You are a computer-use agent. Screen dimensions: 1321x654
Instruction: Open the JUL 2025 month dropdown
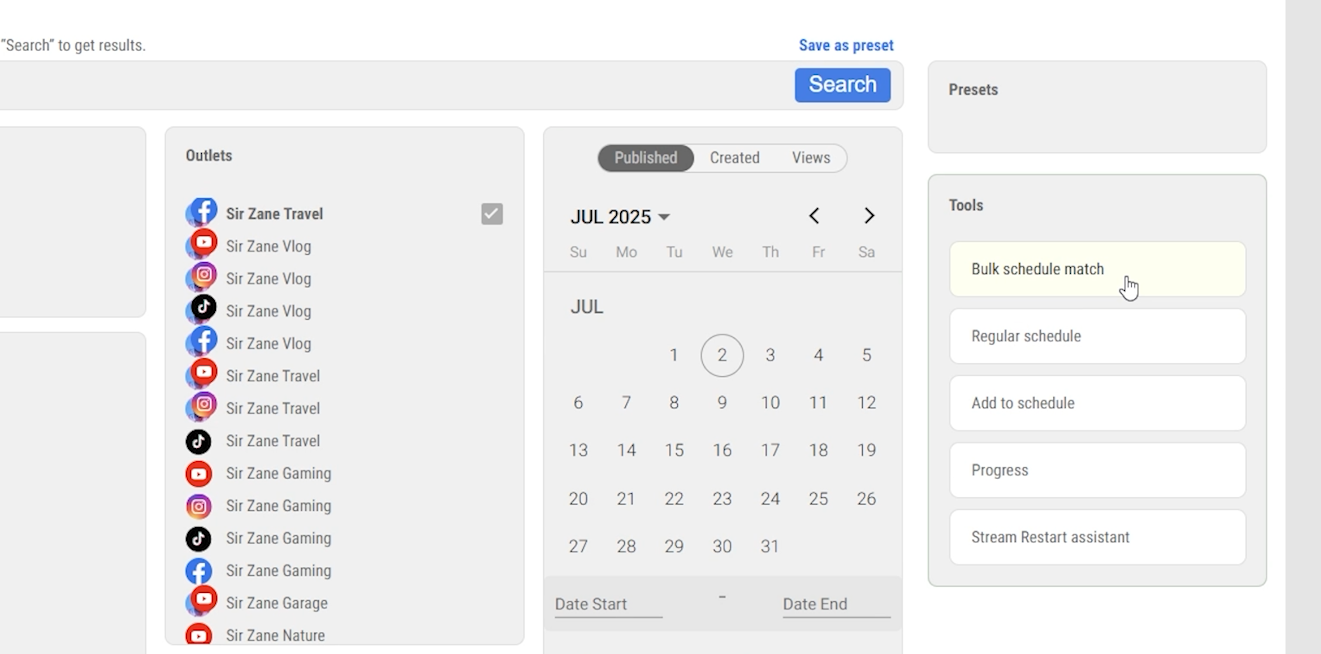pyautogui.click(x=620, y=217)
